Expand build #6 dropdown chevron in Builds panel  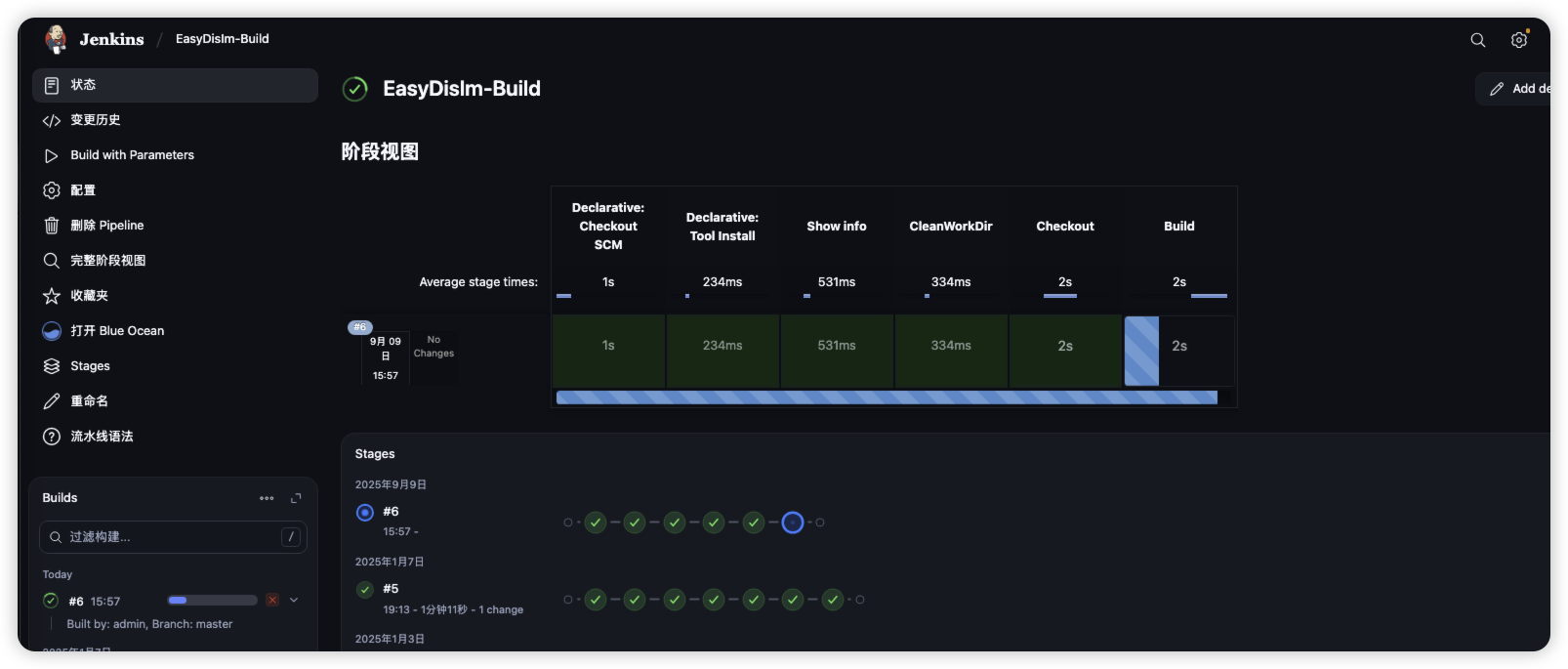pyautogui.click(x=294, y=601)
